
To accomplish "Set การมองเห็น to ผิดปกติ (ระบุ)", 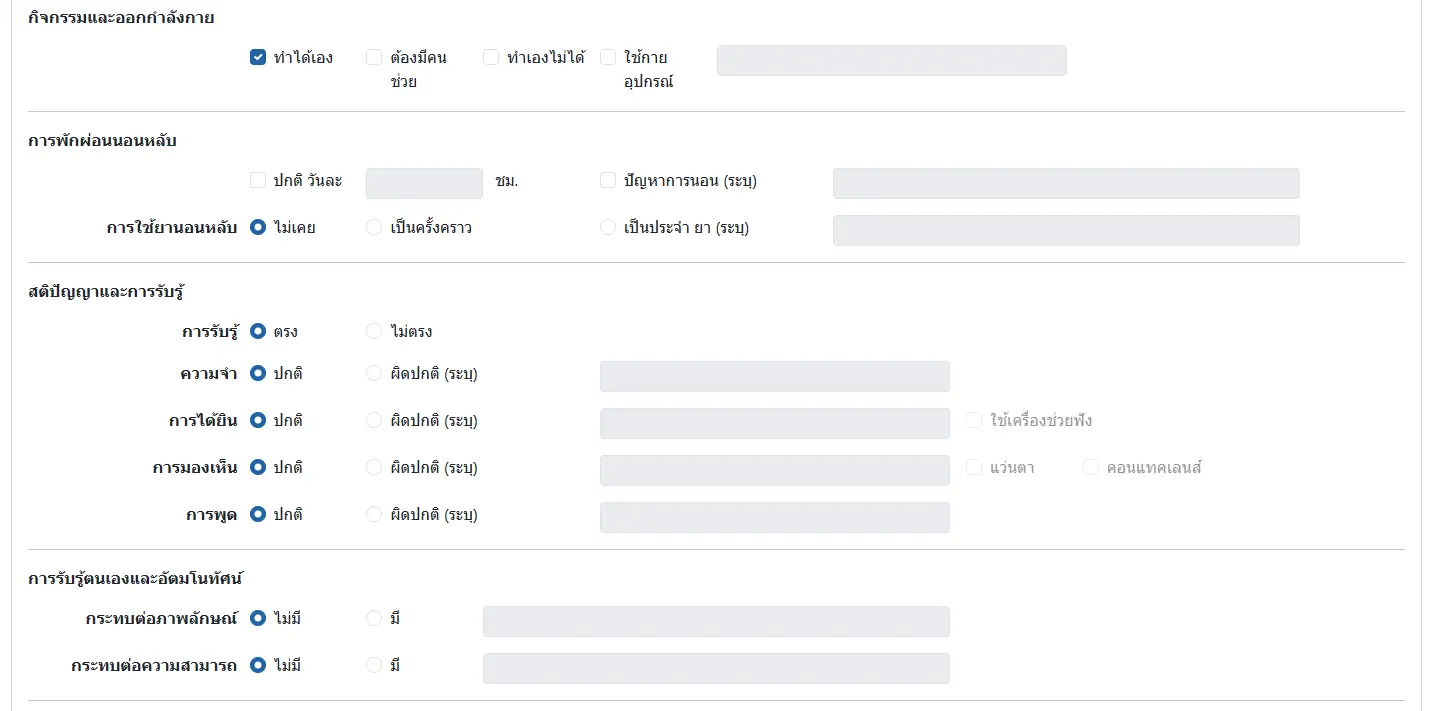I will [x=374, y=467].
